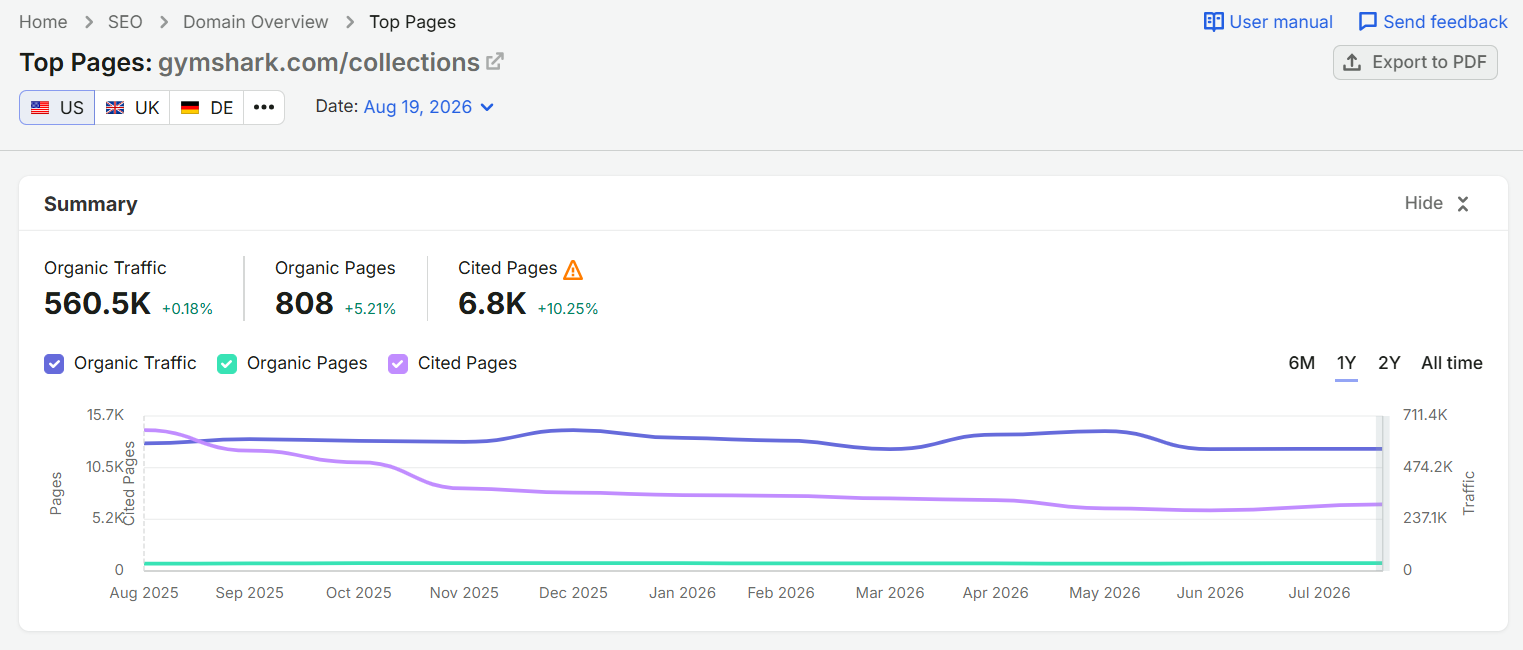Click the Summary heading
1523x650 pixels.
(91, 204)
